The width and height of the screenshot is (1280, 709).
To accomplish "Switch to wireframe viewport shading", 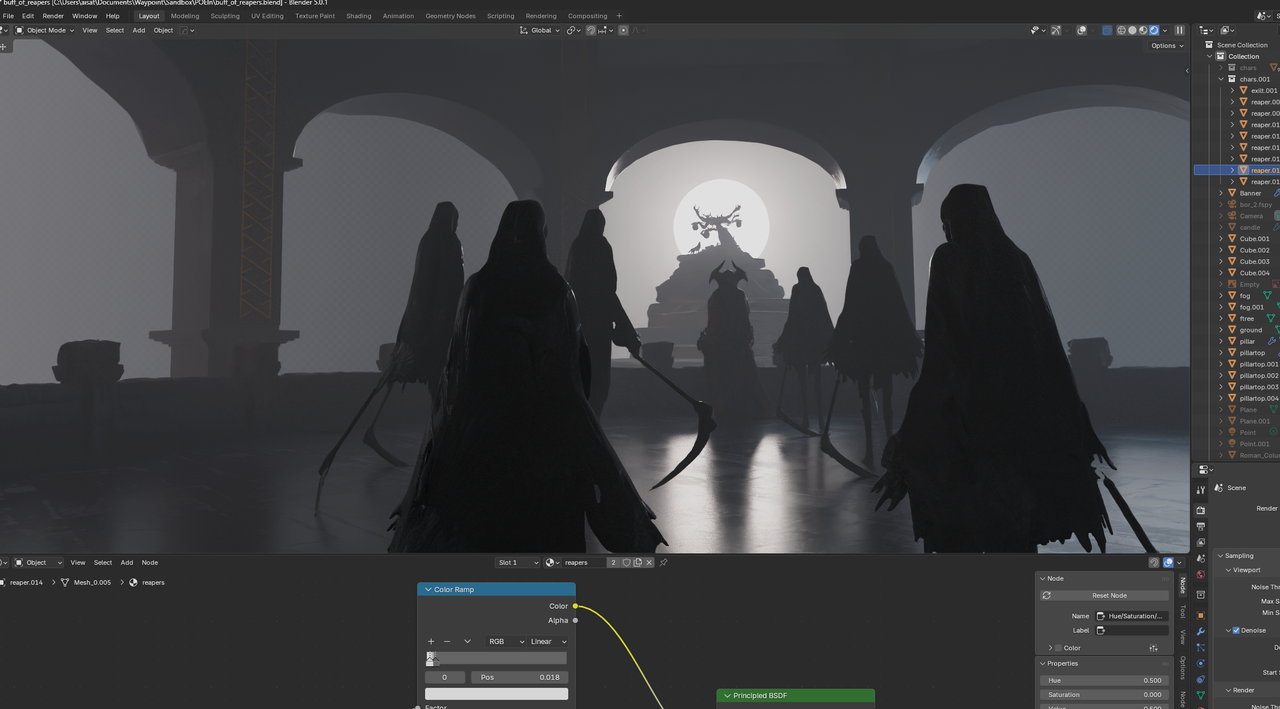I will click(x=1121, y=30).
